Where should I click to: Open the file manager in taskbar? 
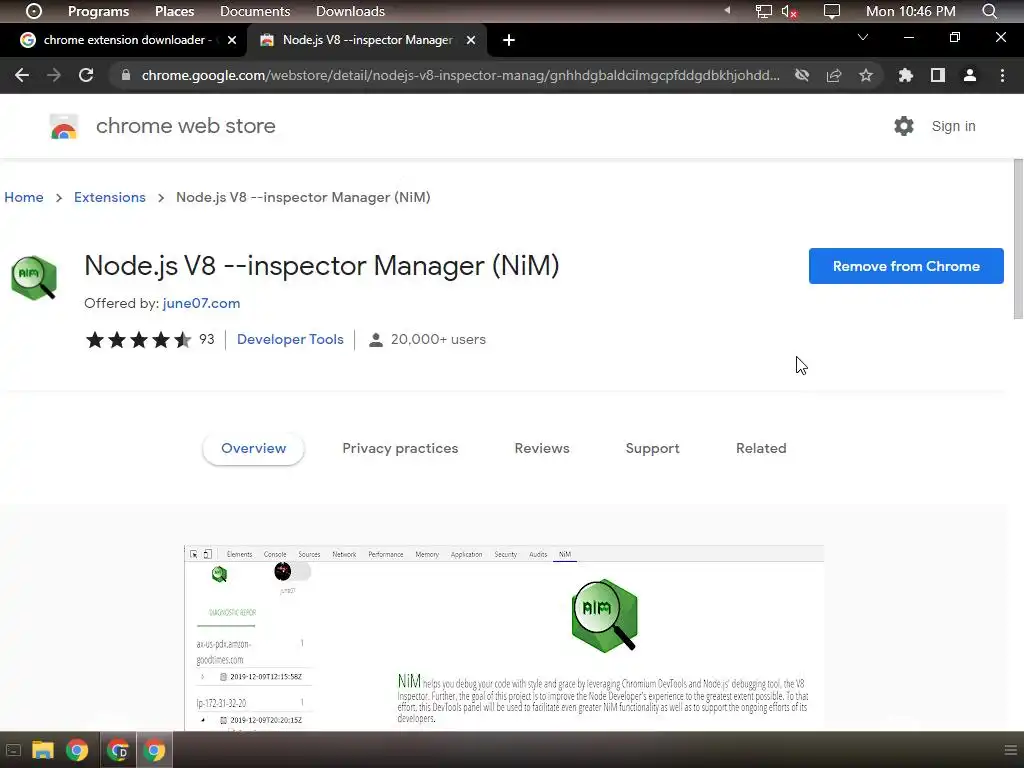(x=43, y=750)
